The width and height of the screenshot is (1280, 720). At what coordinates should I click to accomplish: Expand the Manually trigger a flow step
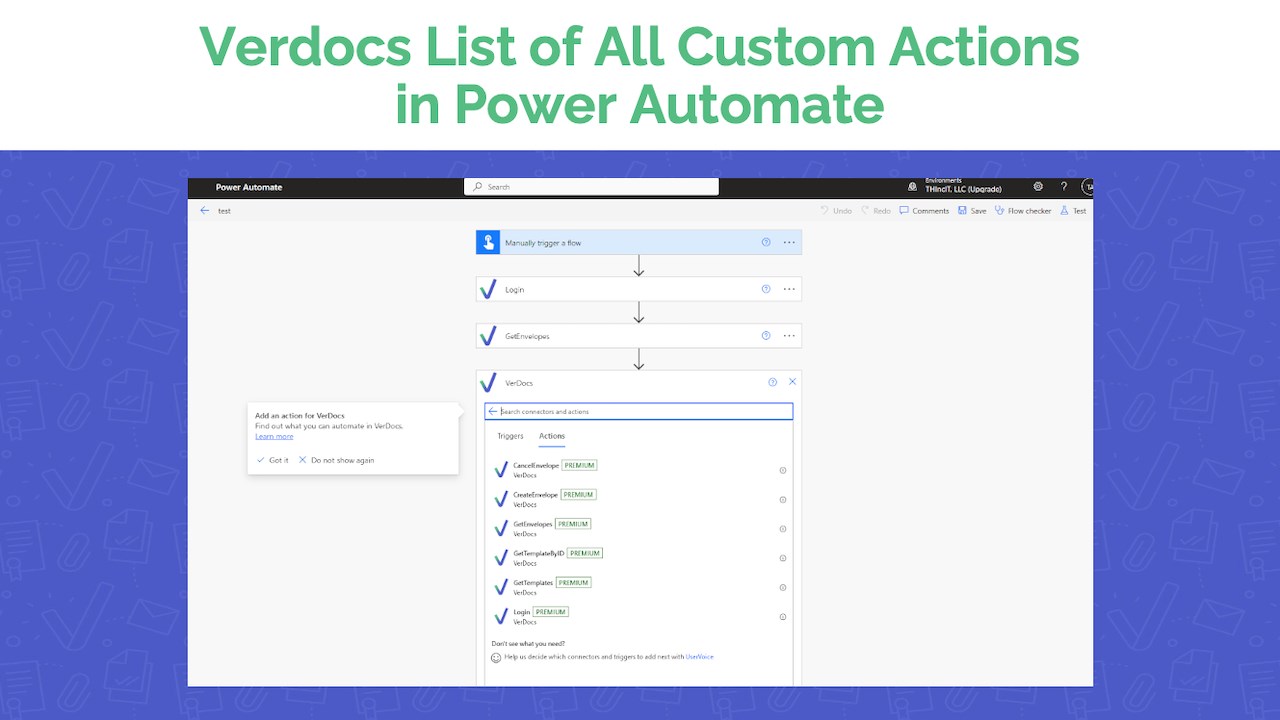(638, 242)
